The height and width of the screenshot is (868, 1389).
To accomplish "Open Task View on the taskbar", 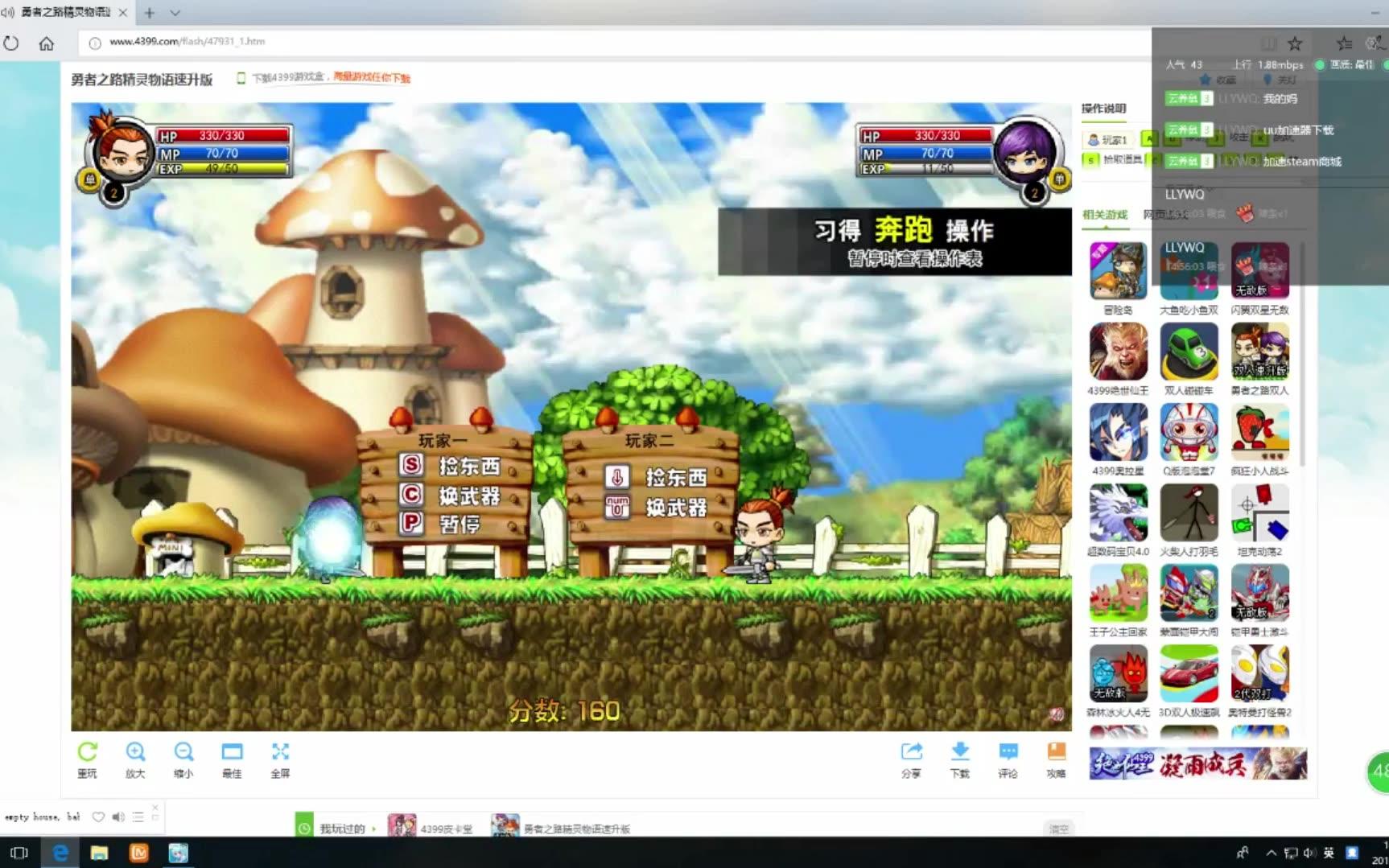I will (19, 853).
